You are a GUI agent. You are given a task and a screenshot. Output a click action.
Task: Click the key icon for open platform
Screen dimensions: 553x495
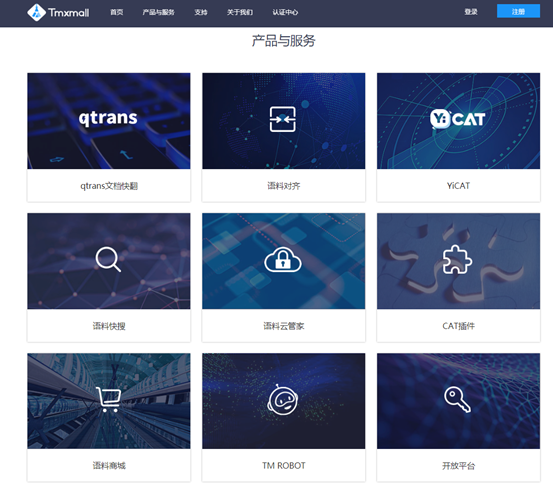457,399
